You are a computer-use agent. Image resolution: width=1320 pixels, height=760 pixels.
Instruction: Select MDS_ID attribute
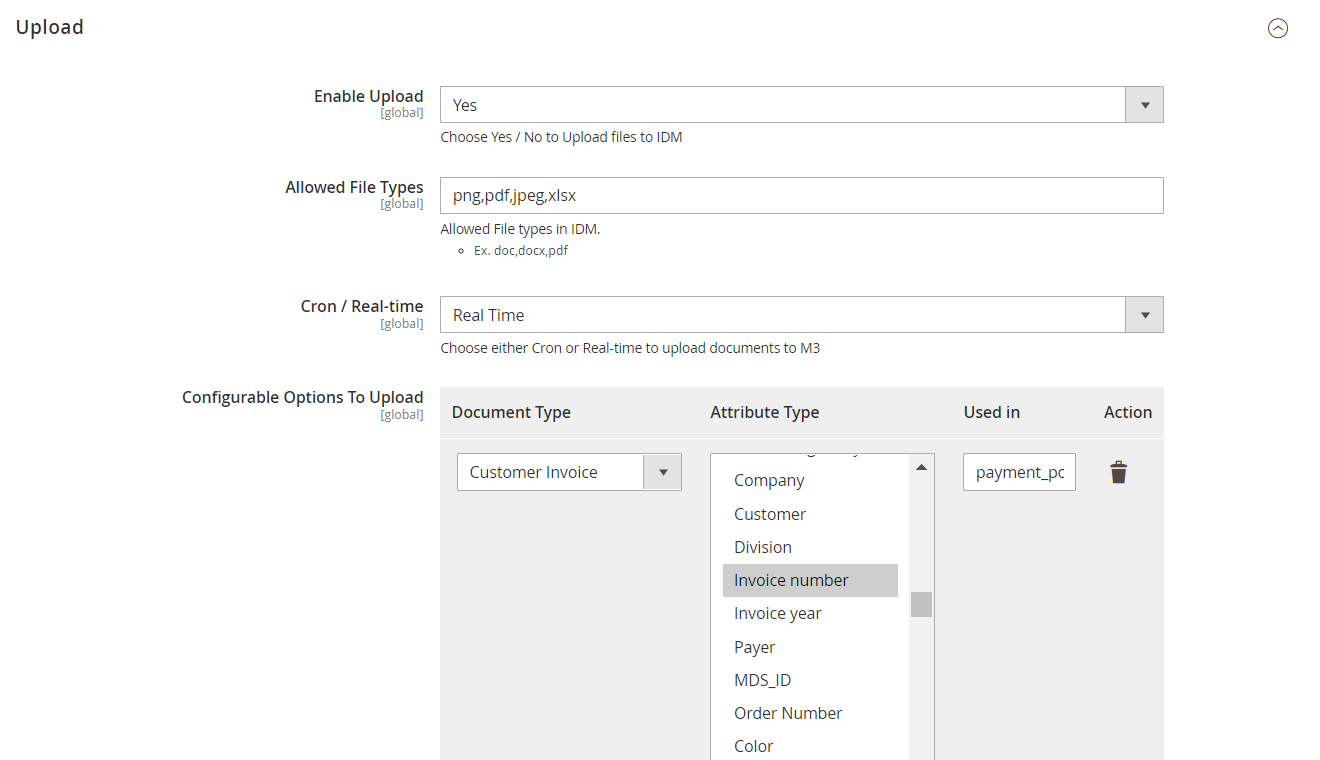(810, 680)
